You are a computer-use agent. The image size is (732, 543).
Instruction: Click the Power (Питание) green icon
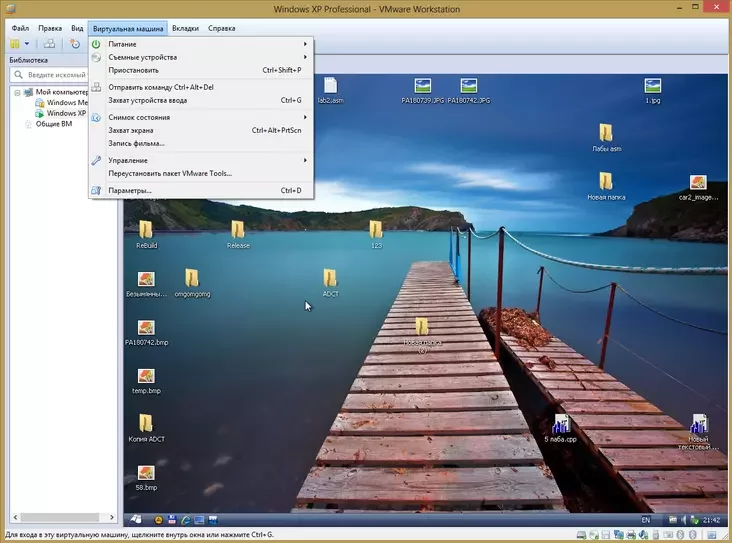pos(97,45)
